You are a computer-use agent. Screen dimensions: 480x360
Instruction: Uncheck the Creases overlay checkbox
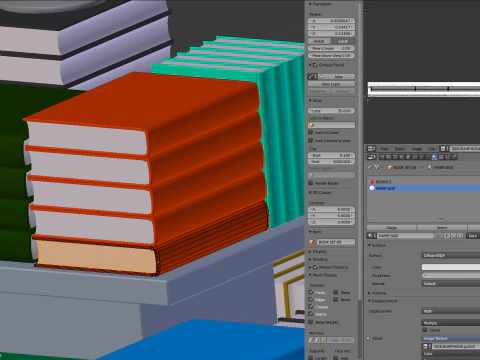311,307
